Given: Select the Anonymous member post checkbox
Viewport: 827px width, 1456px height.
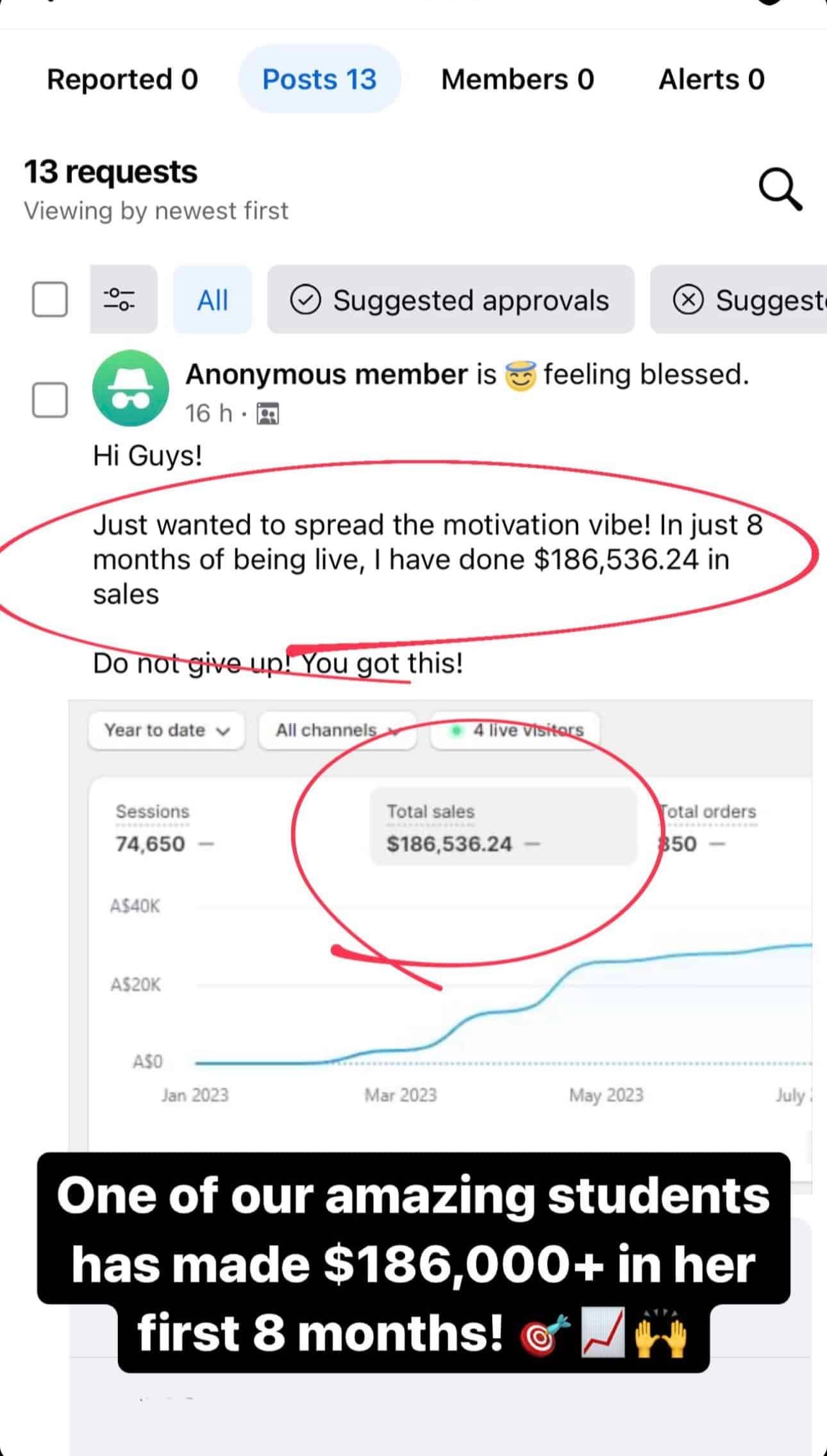Looking at the screenshot, I should pyautogui.click(x=50, y=401).
